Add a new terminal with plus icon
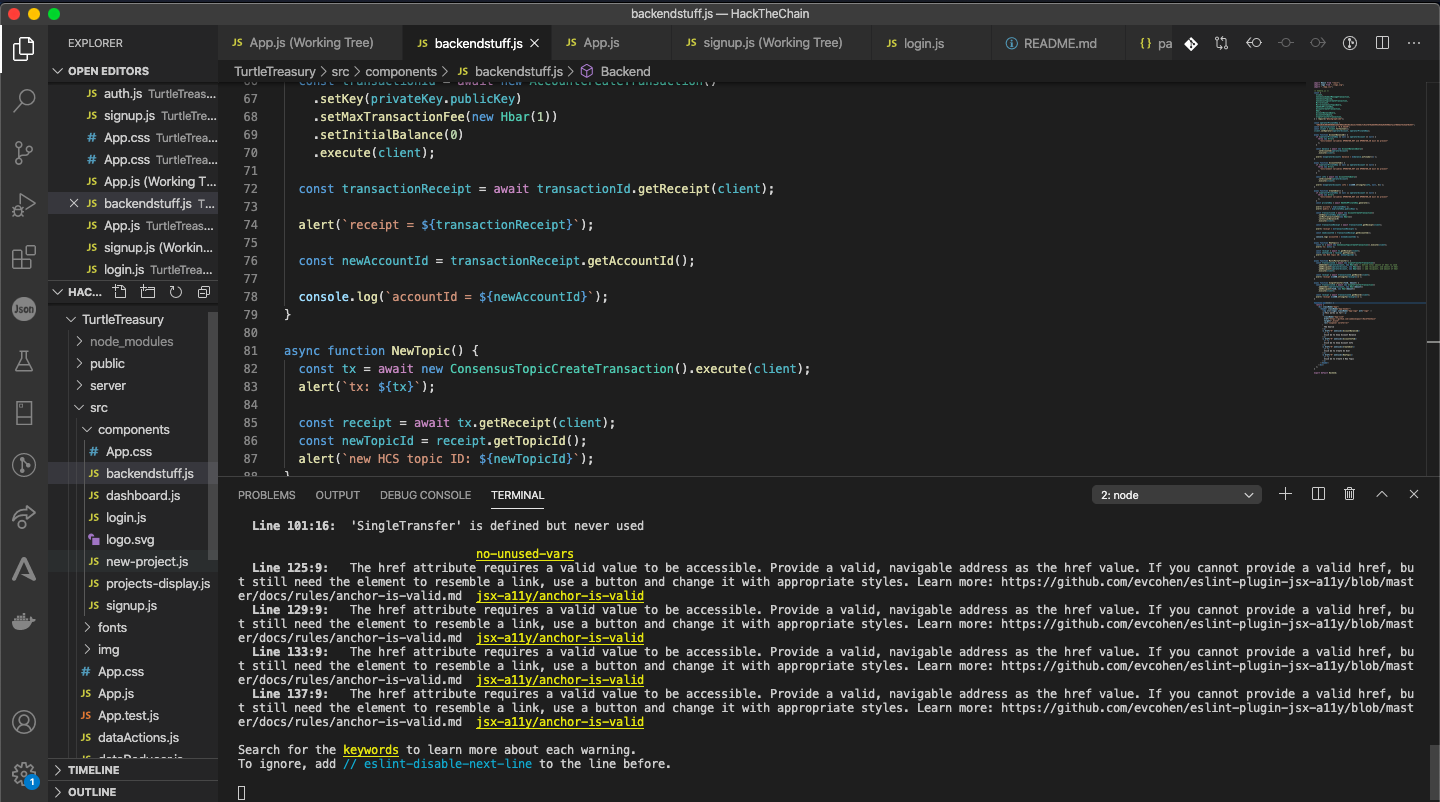Viewport: 1440px width, 802px height. pyautogui.click(x=1286, y=494)
